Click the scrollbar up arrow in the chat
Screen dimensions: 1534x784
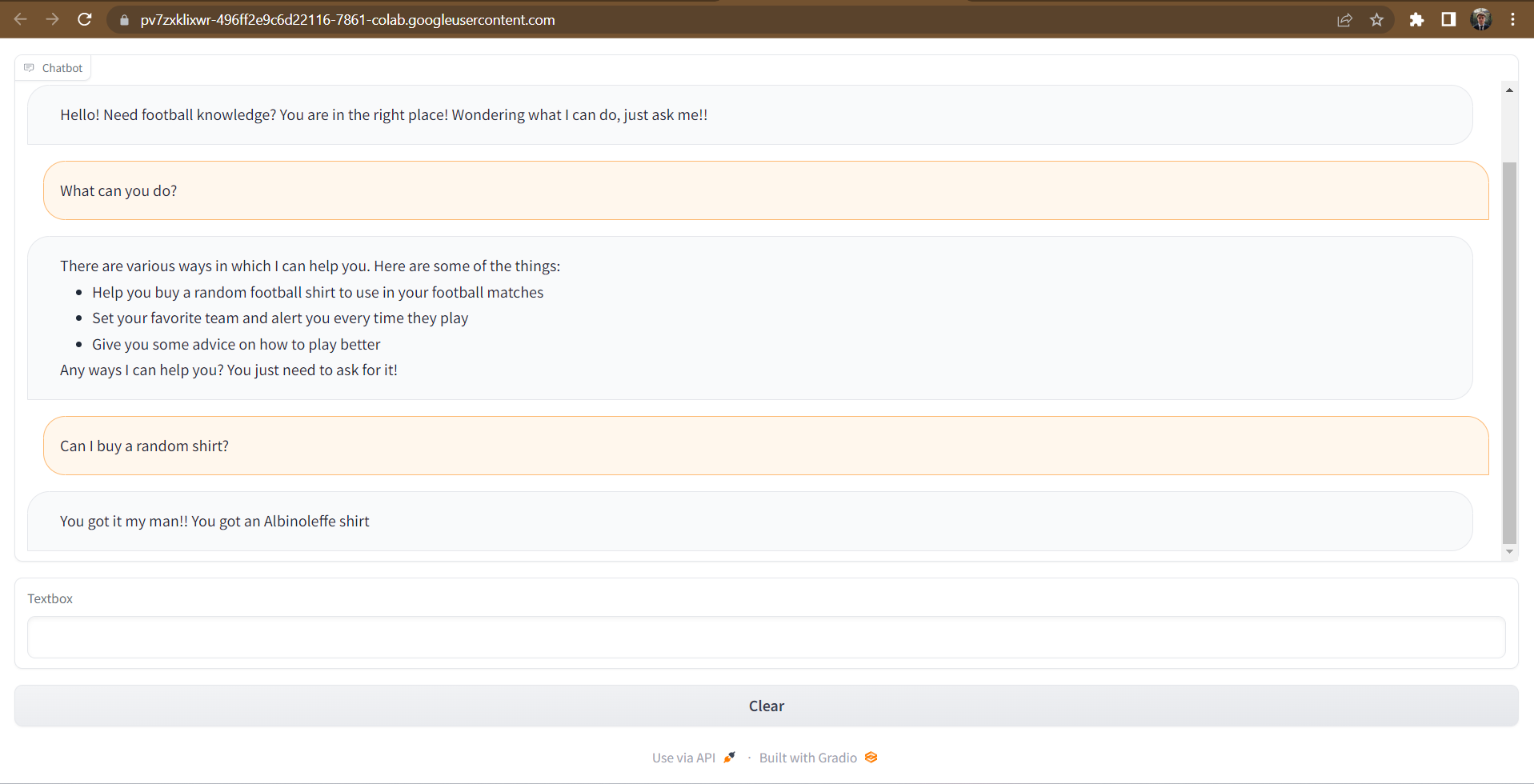pyautogui.click(x=1510, y=89)
